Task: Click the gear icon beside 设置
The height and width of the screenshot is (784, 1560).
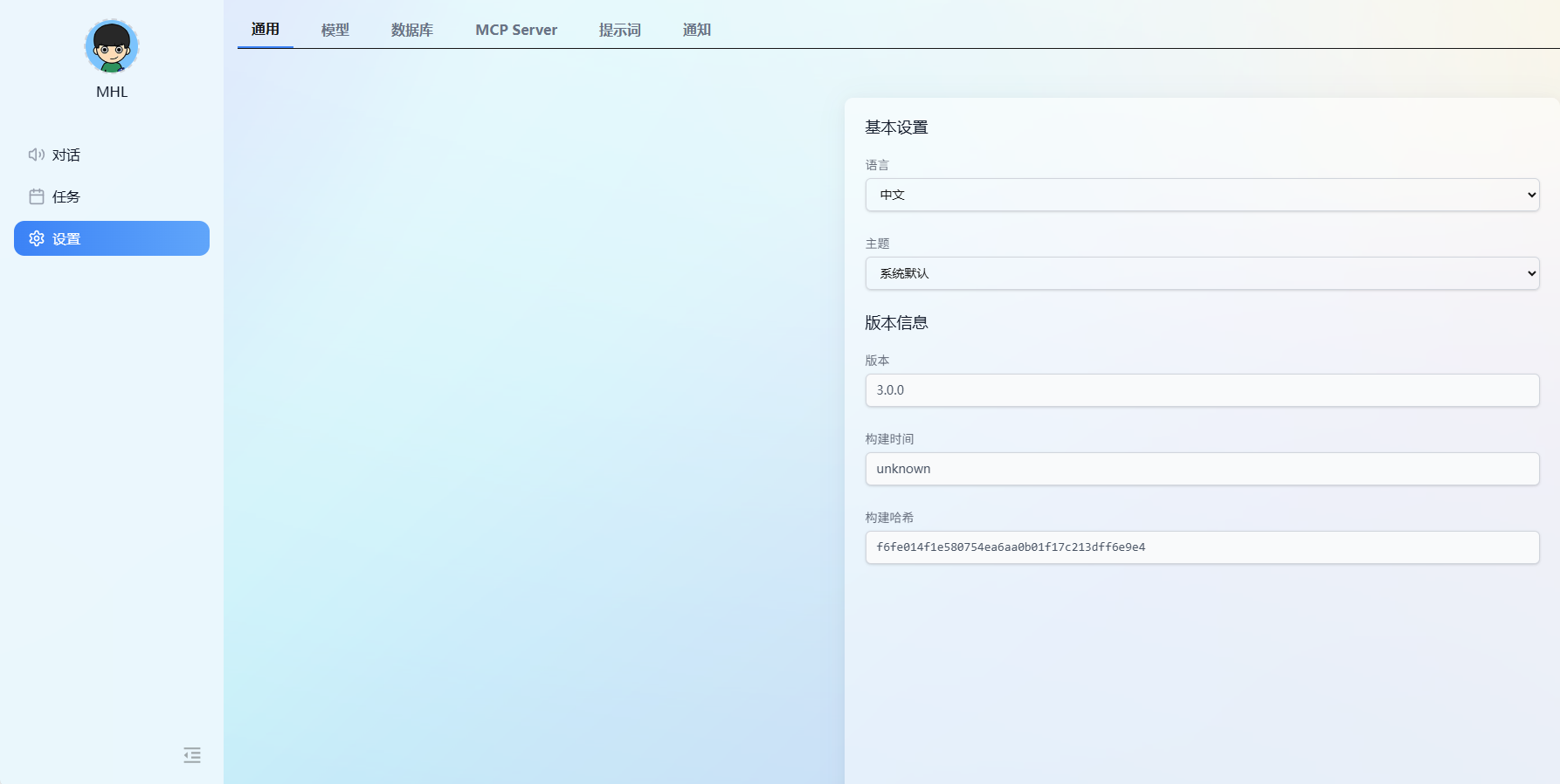Action: tap(36, 238)
